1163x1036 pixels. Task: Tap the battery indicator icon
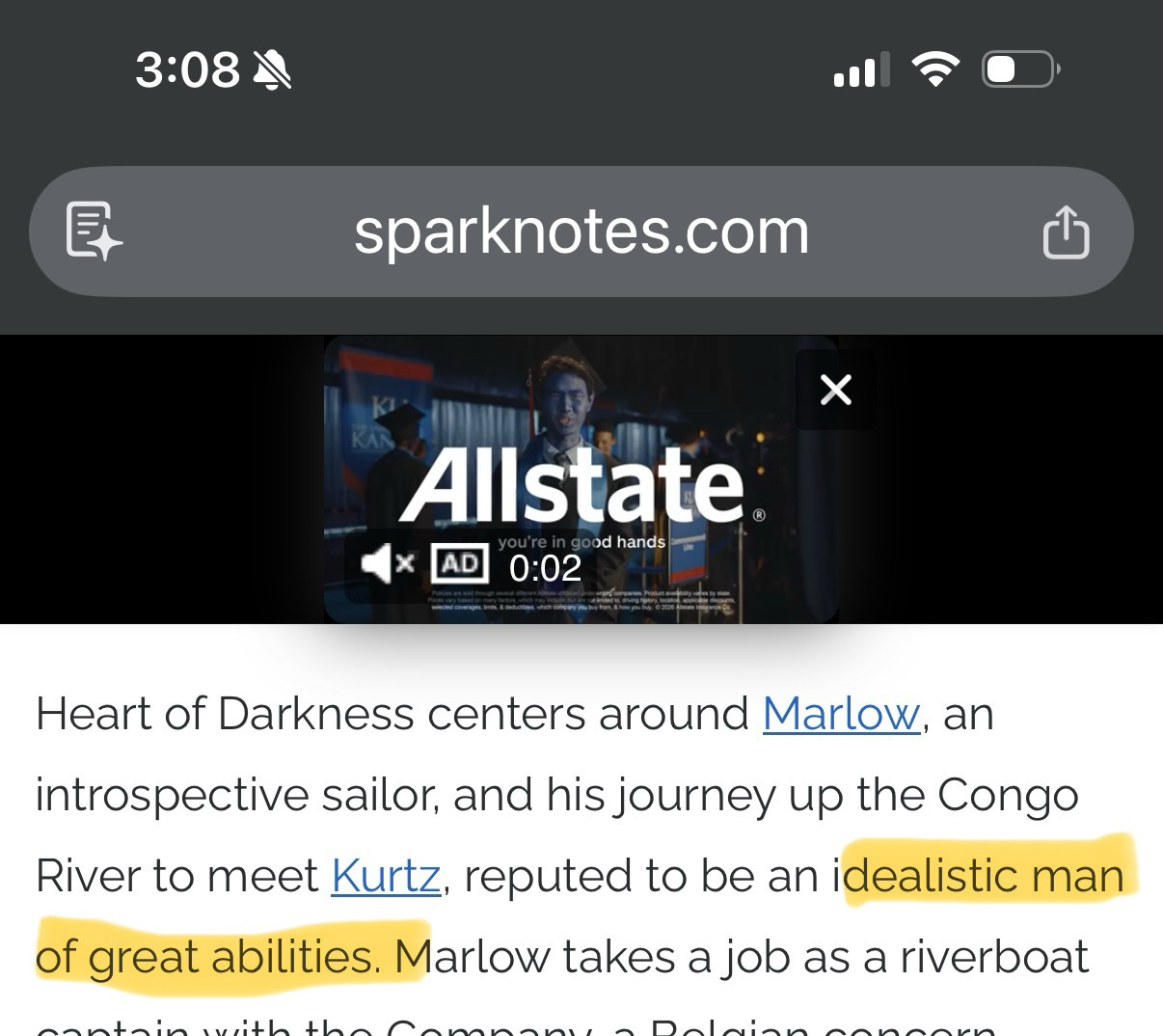click(x=1019, y=69)
